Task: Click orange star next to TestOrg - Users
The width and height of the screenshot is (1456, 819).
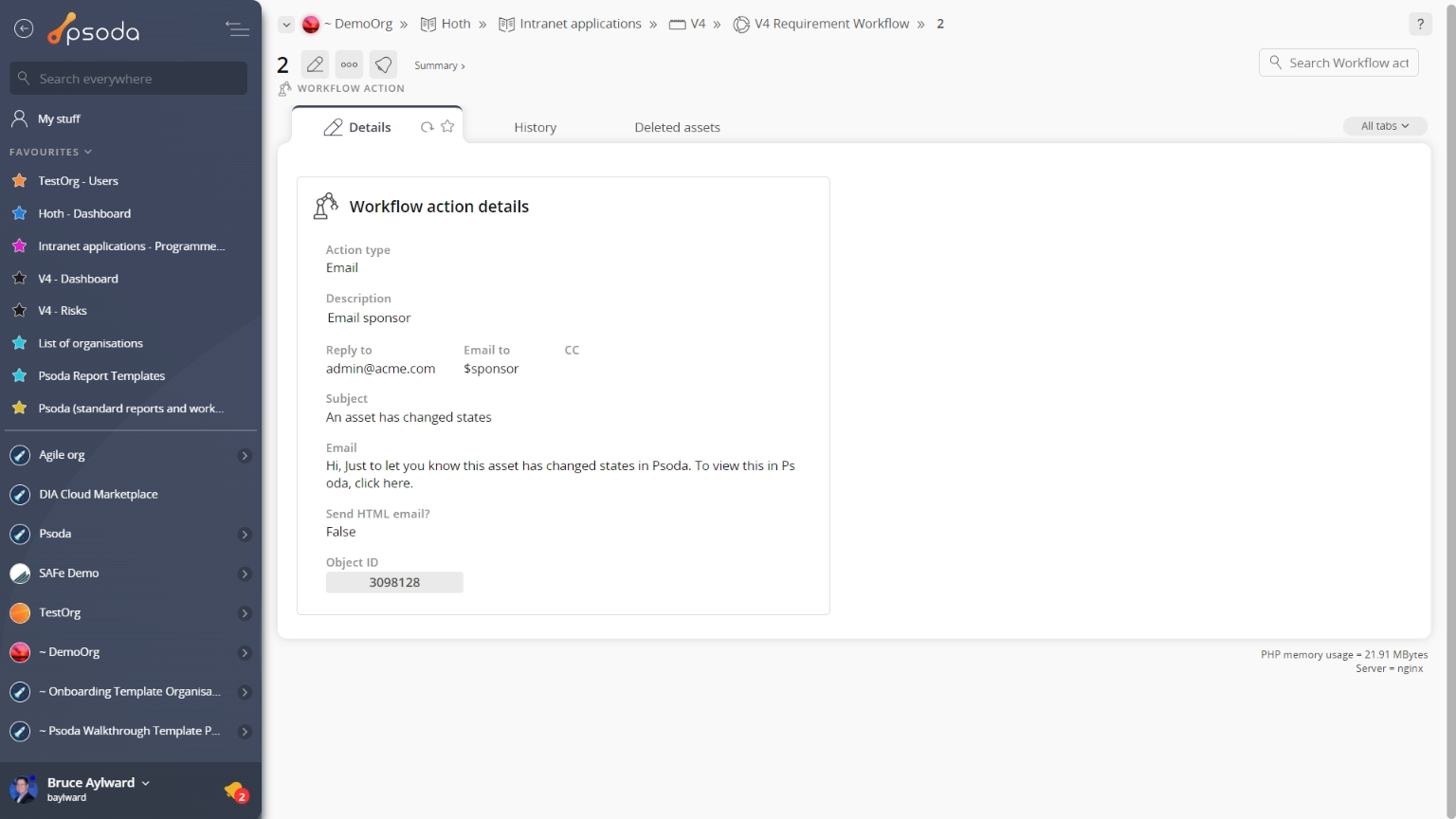Action: (19, 180)
